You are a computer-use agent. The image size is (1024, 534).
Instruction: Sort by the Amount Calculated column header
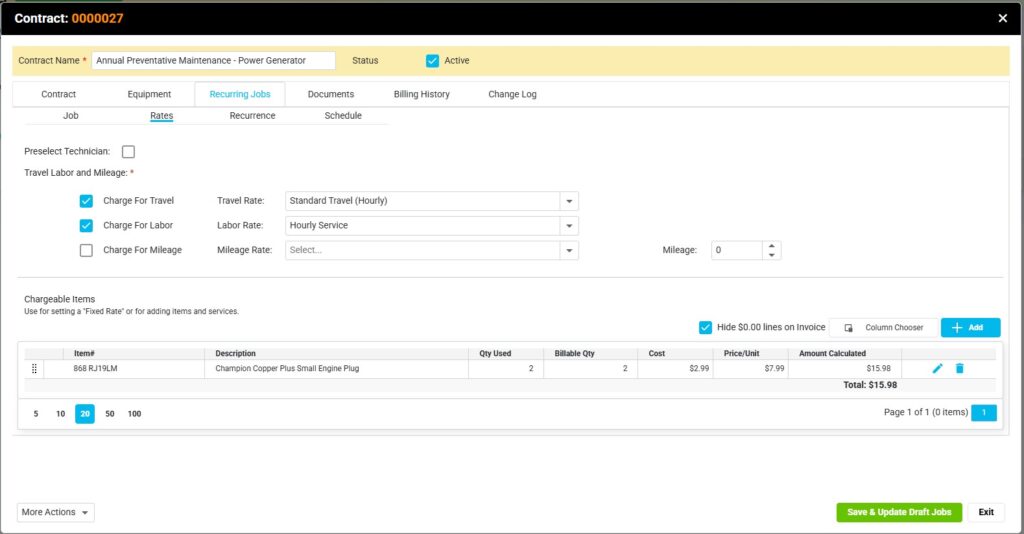pyautogui.click(x=845, y=353)
